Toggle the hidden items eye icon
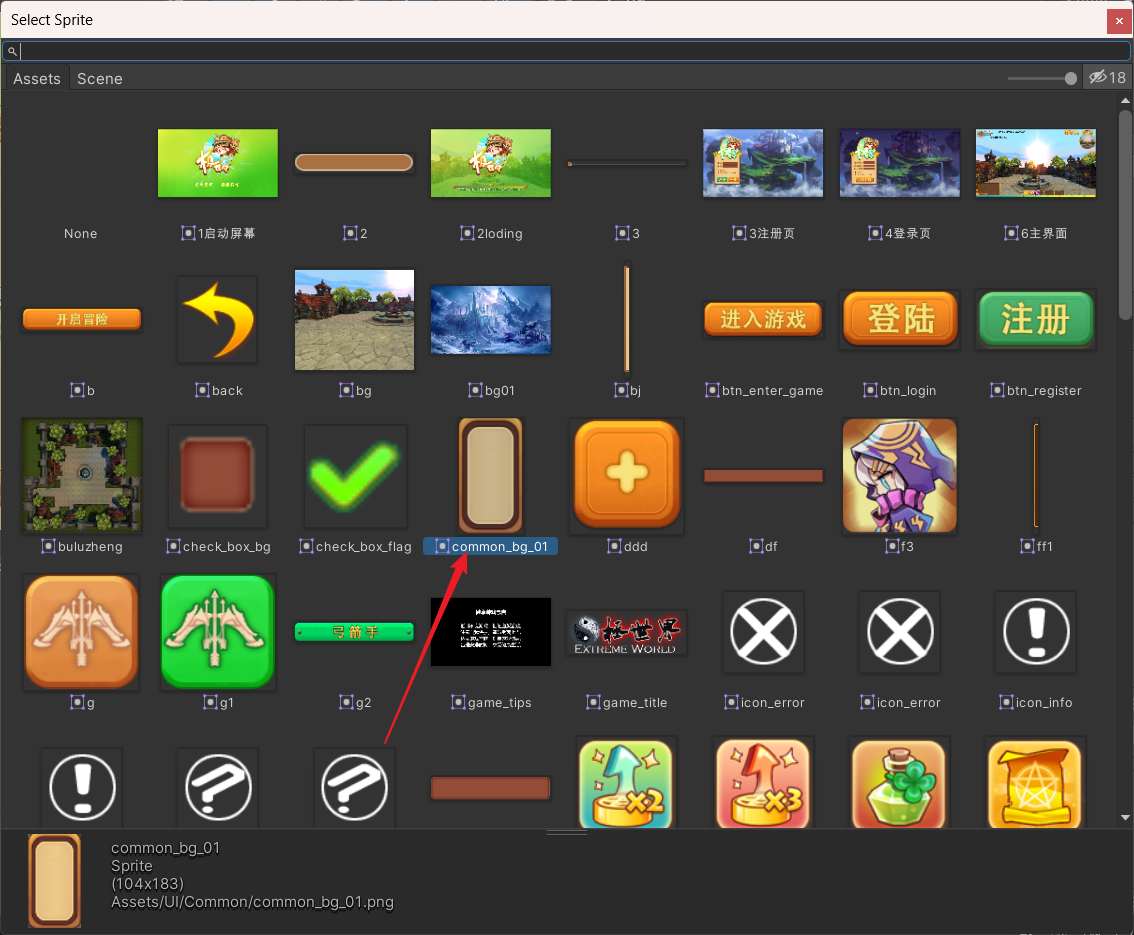Screen dimensions: 1134x935 coord(1106,78)
